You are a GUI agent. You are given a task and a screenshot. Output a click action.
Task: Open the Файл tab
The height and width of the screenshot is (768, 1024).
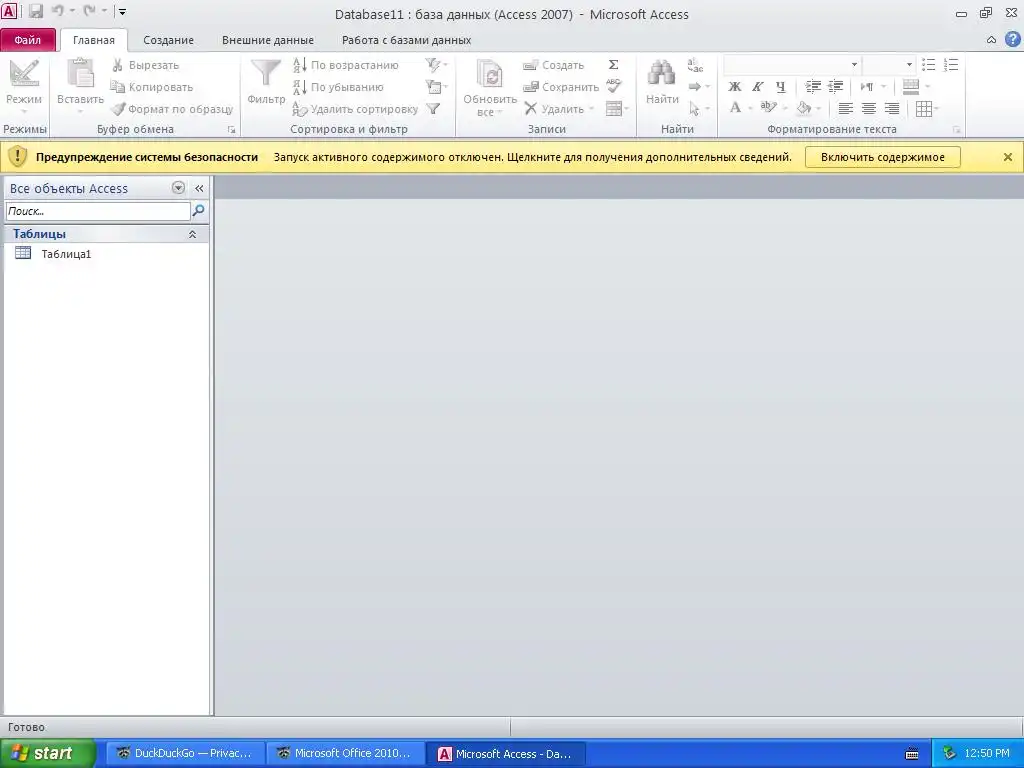coord(27,40)
